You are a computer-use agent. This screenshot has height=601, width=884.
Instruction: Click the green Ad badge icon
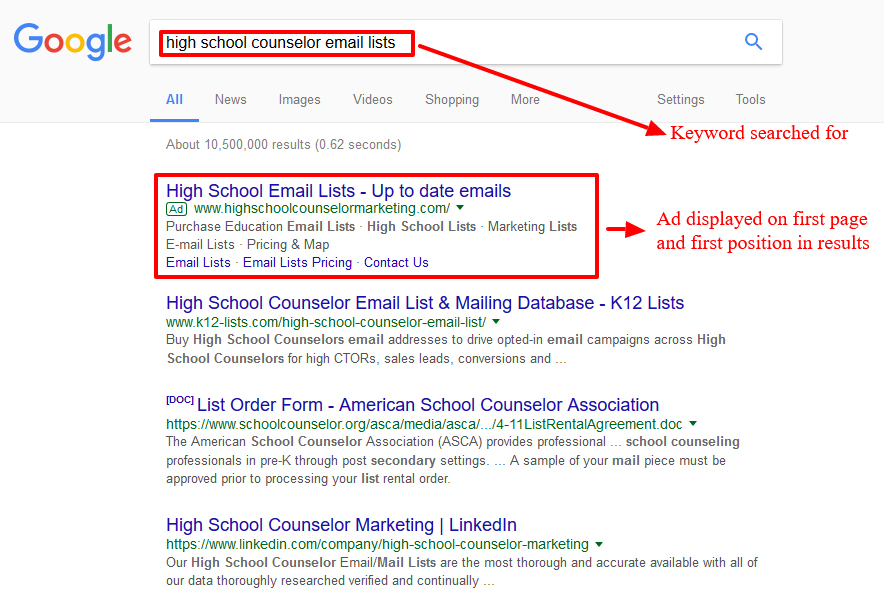(x=177, y=209)
